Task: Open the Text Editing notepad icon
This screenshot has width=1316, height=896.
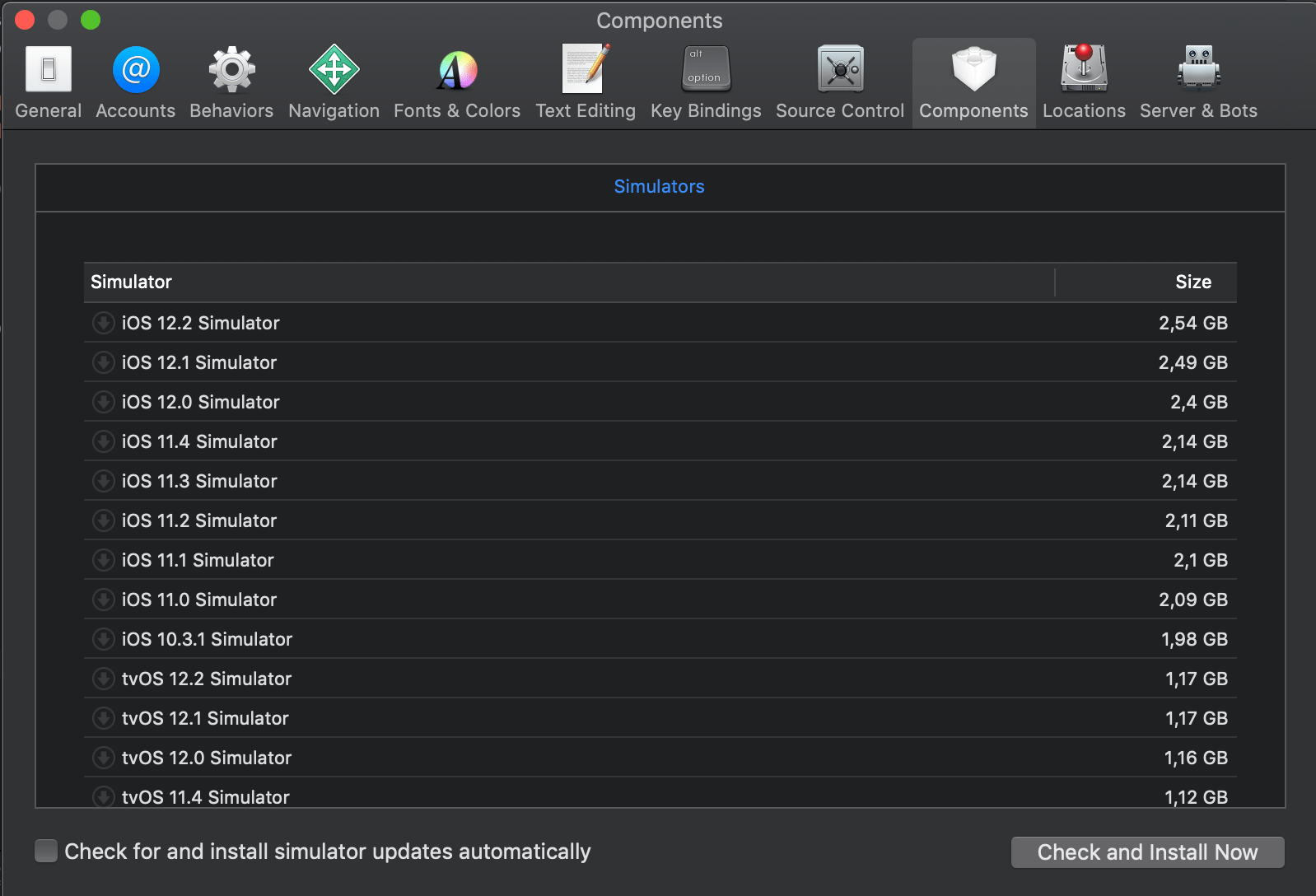Action: (586, 68)
